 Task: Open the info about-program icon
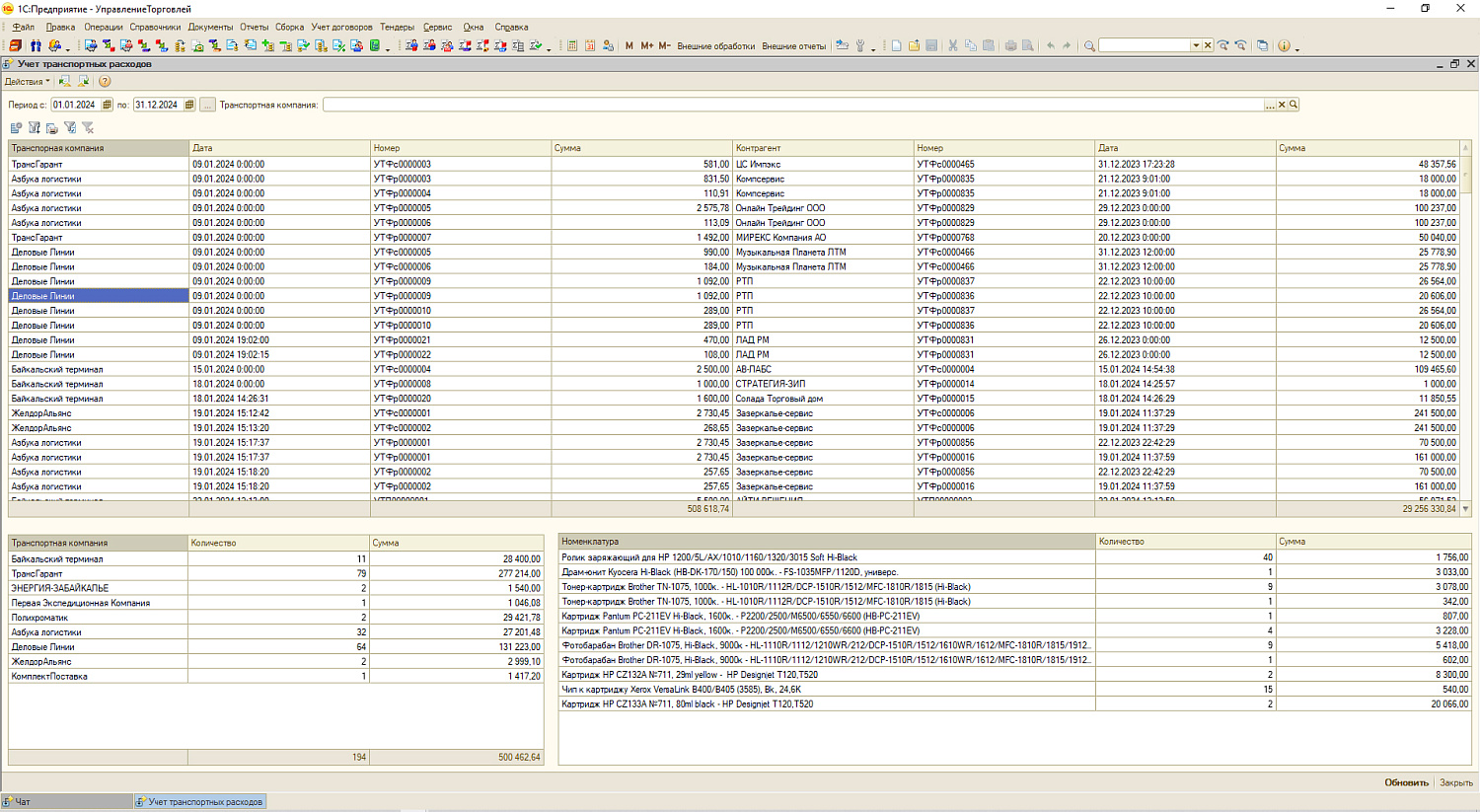coord(1284,45)
